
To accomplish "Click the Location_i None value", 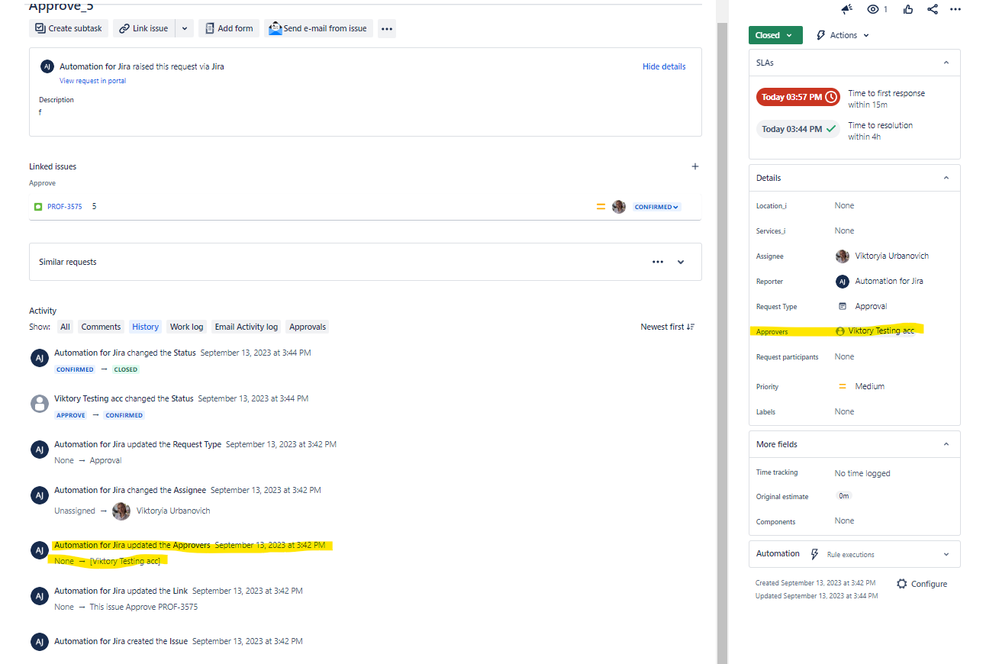I will click(844, 205).
